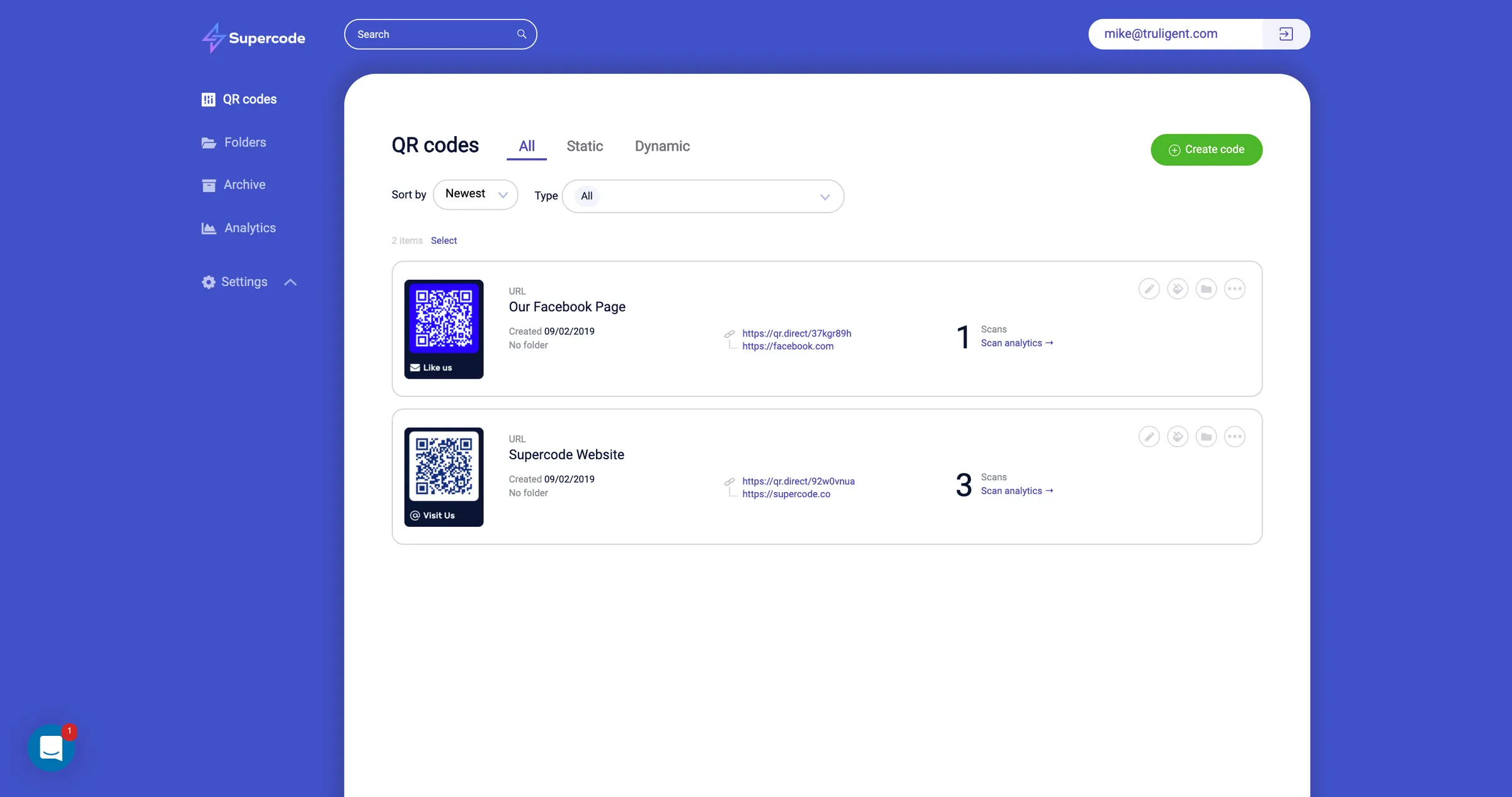Enable Select mode for QR codes list
The image size is (1512, 797).
coord(444,240)
